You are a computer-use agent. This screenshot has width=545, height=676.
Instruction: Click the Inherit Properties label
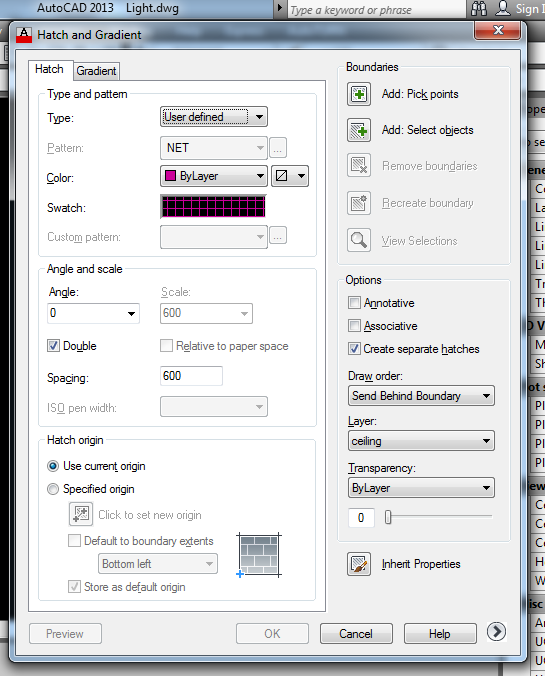(x=421, y=564)
